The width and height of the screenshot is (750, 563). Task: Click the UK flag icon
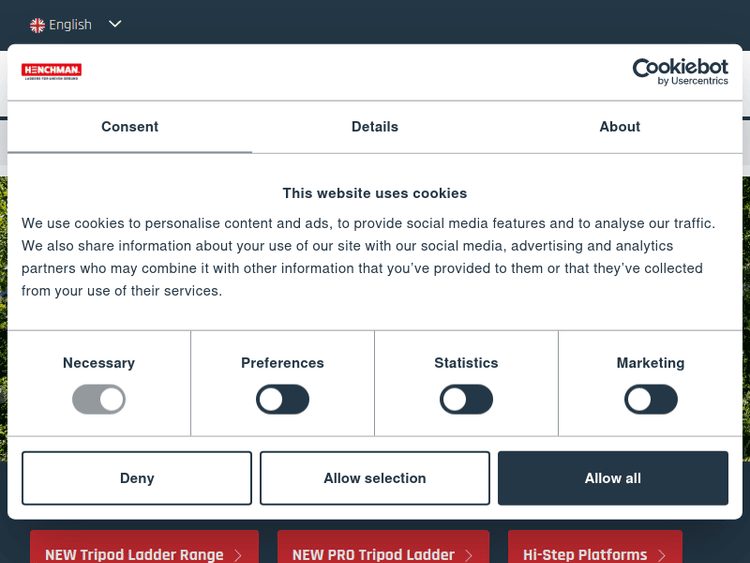37,24
